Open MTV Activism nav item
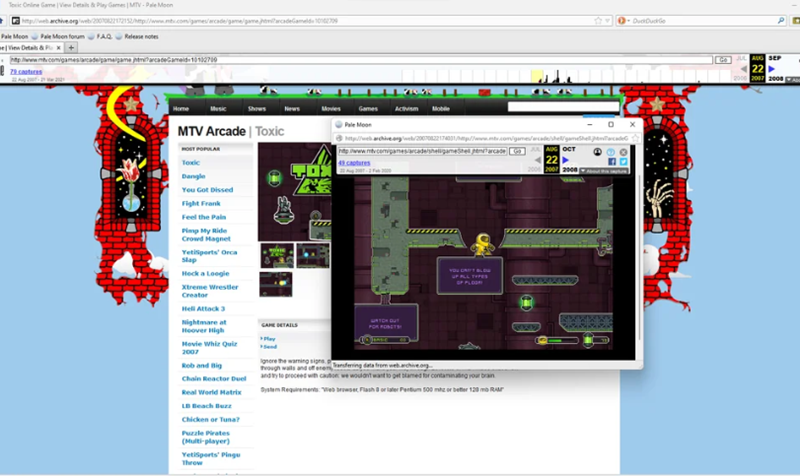Image resolution: width=800 pixels, height=476 pixels. pos(407,109)
